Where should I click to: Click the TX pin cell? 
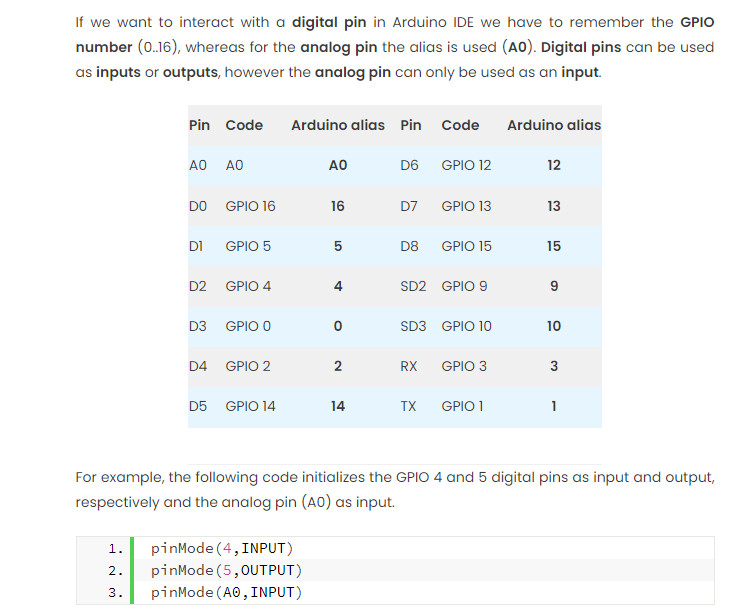(x=408, y=406)
